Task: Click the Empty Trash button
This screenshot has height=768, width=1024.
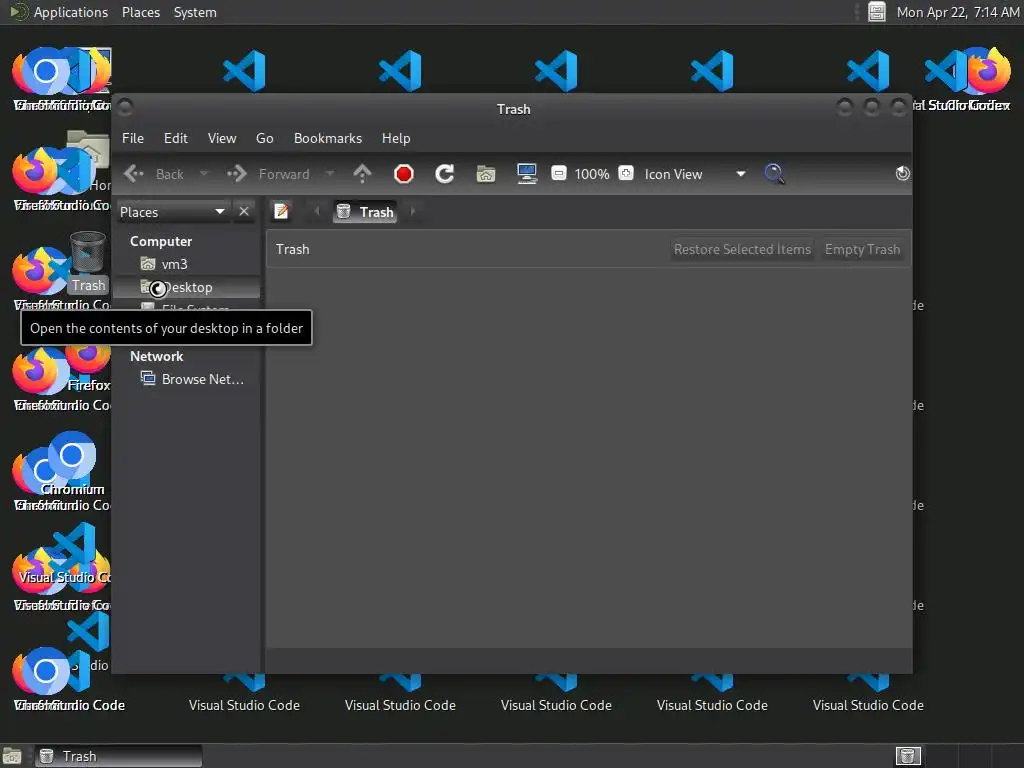Action: [x=862, y=249]
